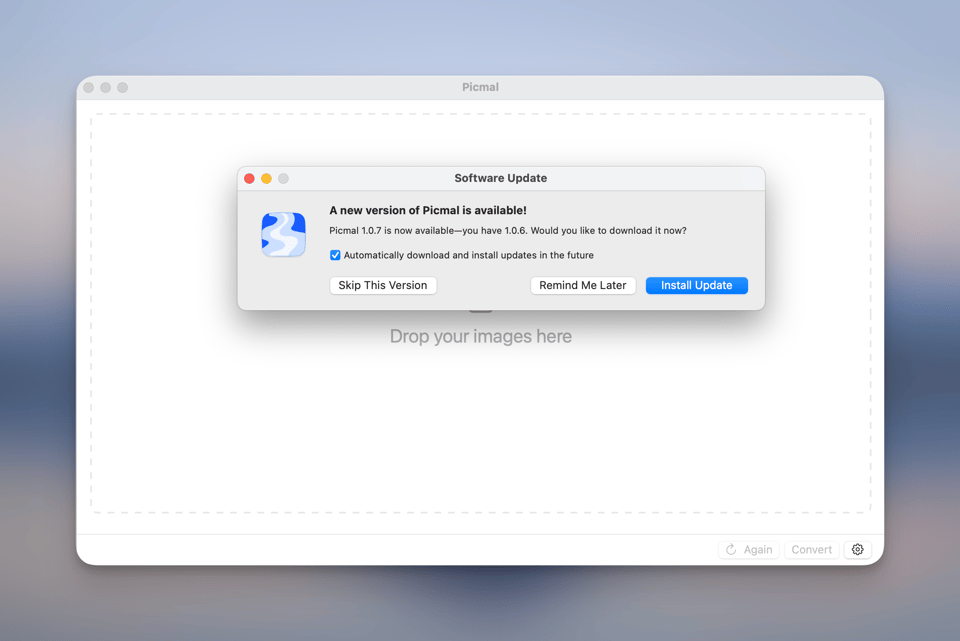Click the version description text mentioning 1.0.6
The image size is (960, 641).
point(507,230)
